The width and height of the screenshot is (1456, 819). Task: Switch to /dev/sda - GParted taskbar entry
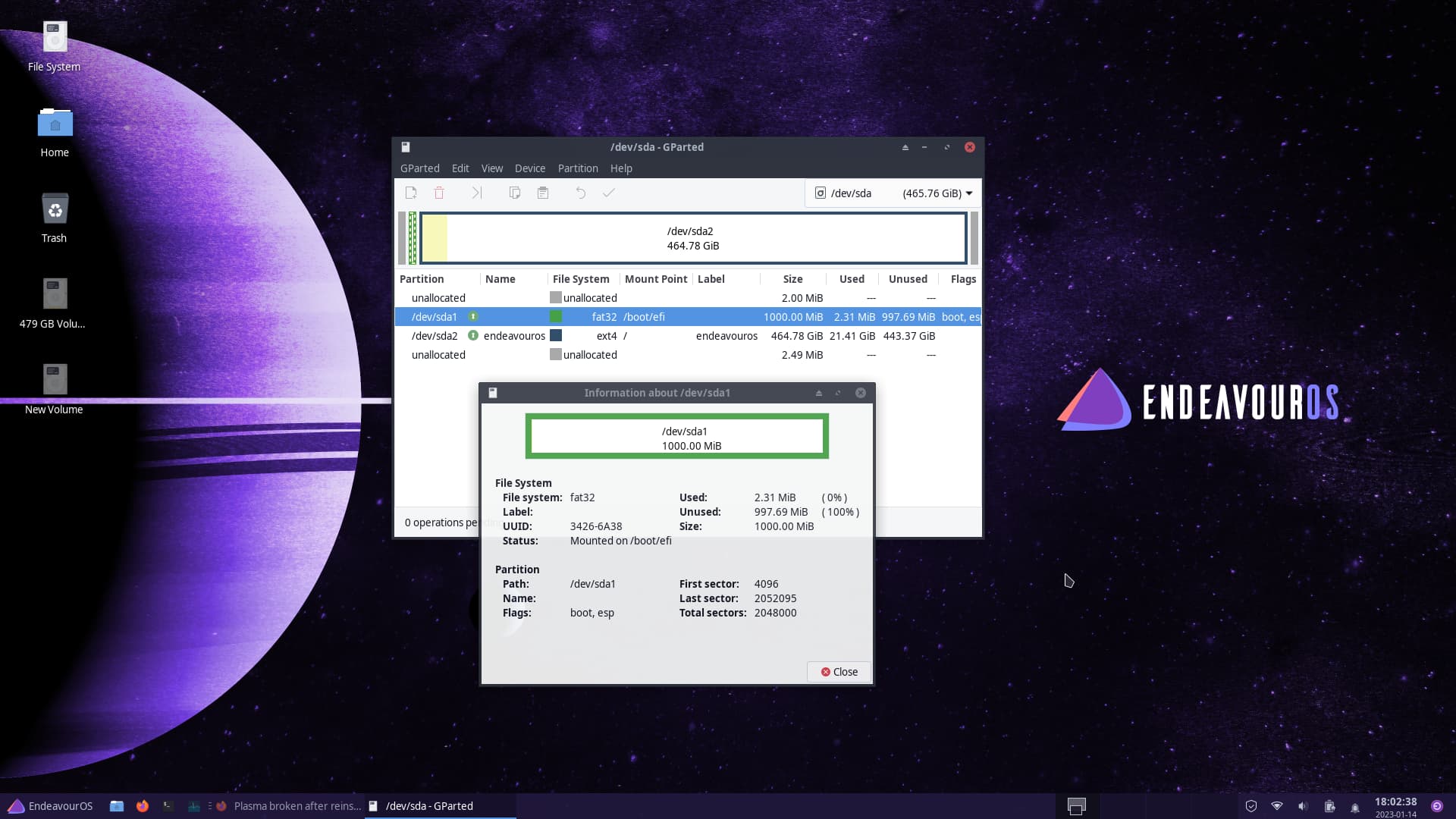[x=440, y=806]
